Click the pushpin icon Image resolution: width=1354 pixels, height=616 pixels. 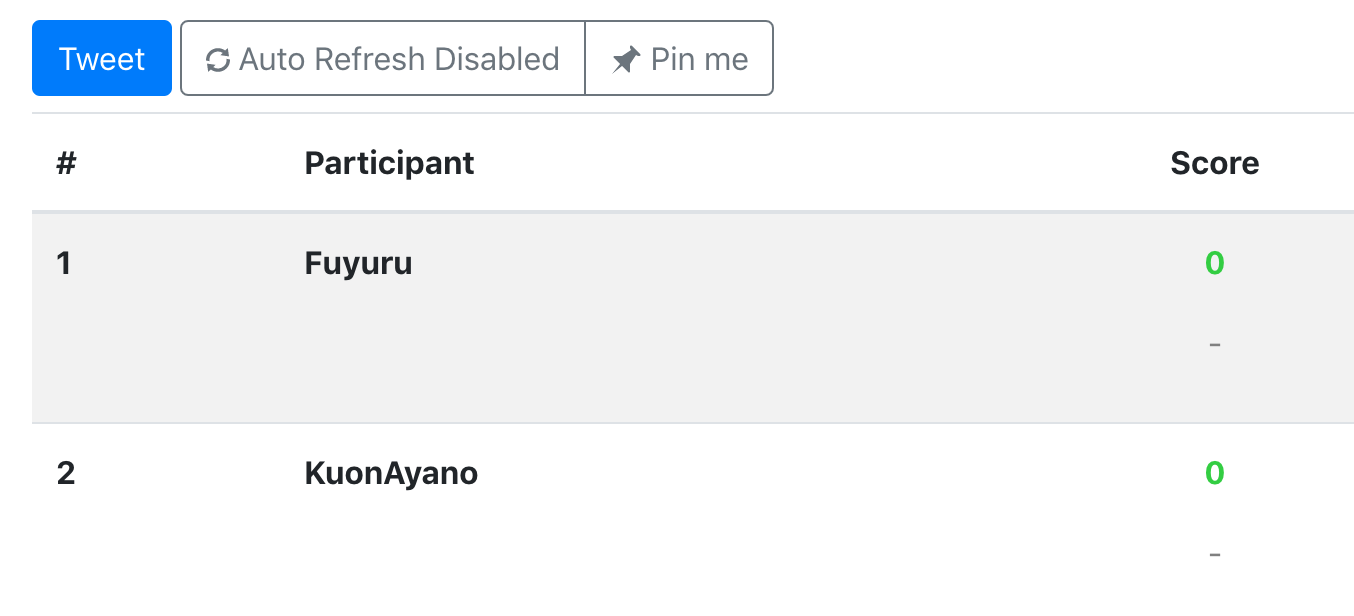point(626,60)
